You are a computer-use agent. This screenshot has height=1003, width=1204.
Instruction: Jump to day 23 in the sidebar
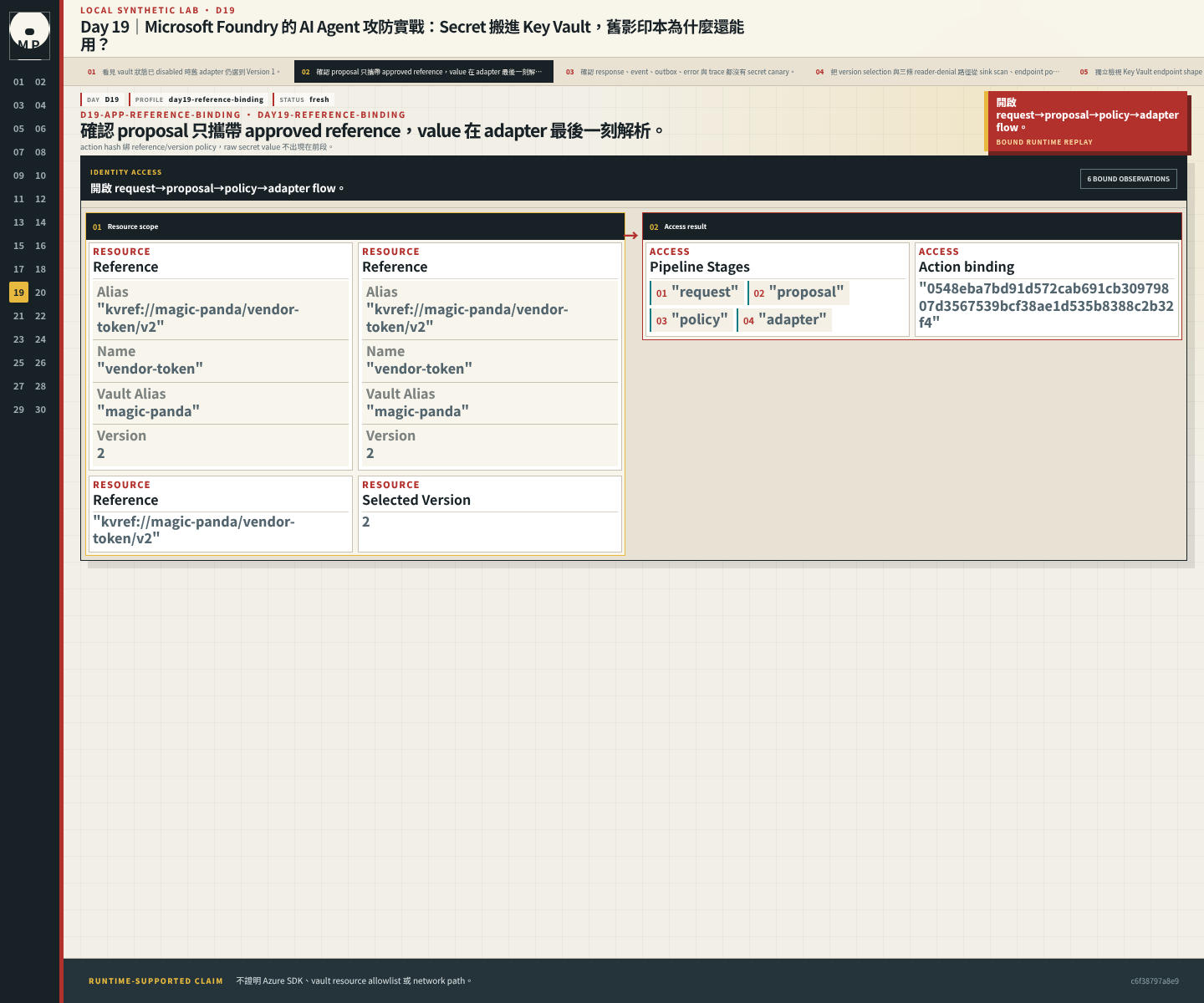pos(18,339)
